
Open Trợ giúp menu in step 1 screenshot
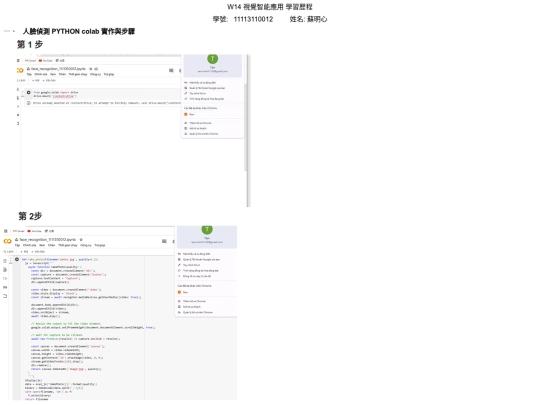[109, 74]
